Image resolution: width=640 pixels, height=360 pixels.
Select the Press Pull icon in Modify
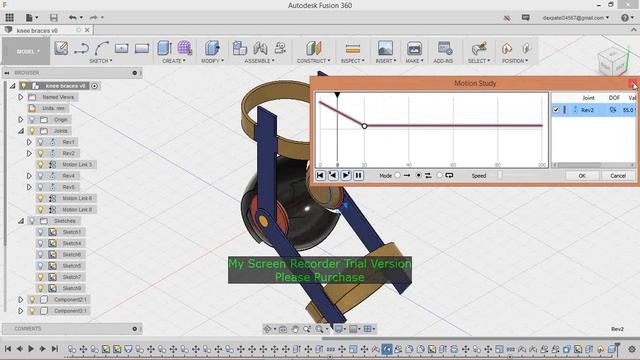coord(212,48)
